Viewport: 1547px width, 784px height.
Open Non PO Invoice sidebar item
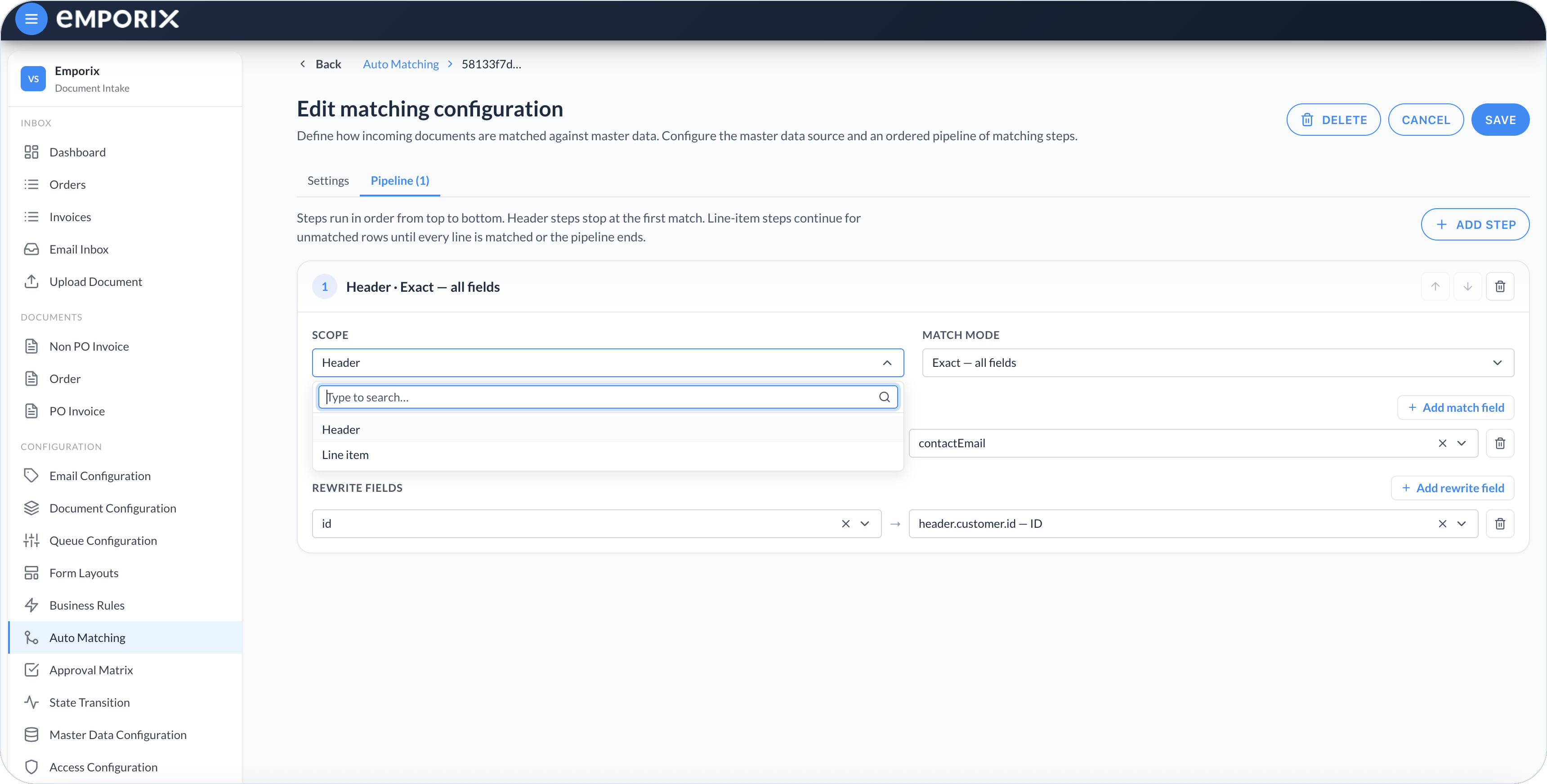pyautogui.click(x=125, y=346)
